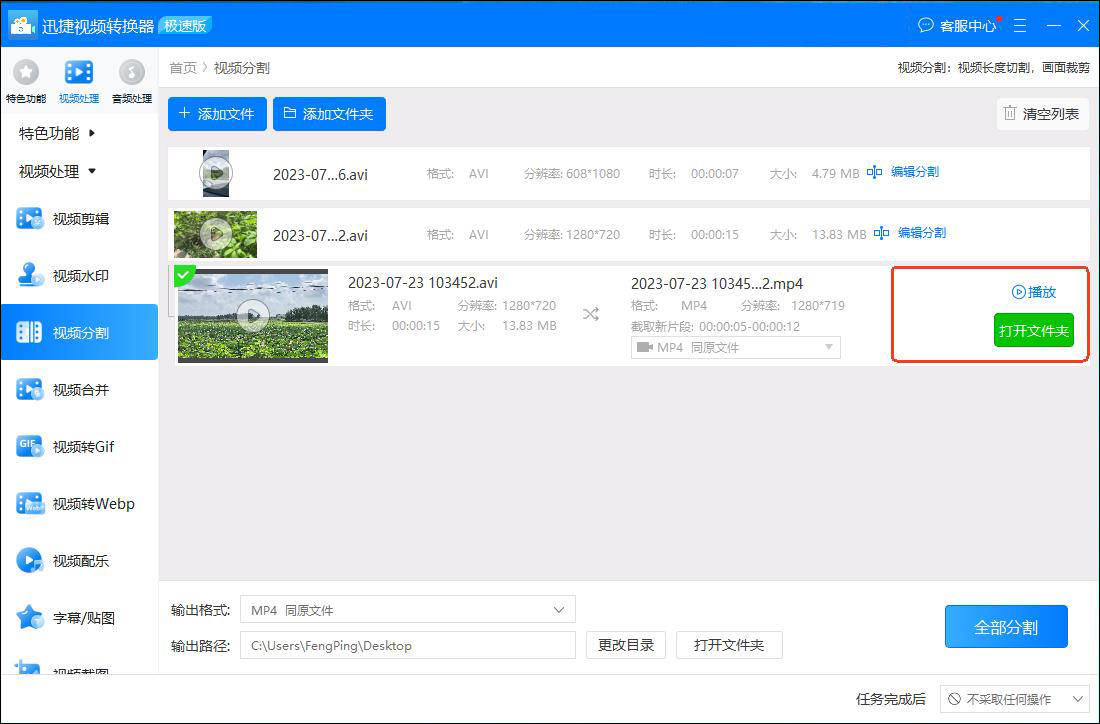Switch to the 视频转Gif tool

click(80, 446)
